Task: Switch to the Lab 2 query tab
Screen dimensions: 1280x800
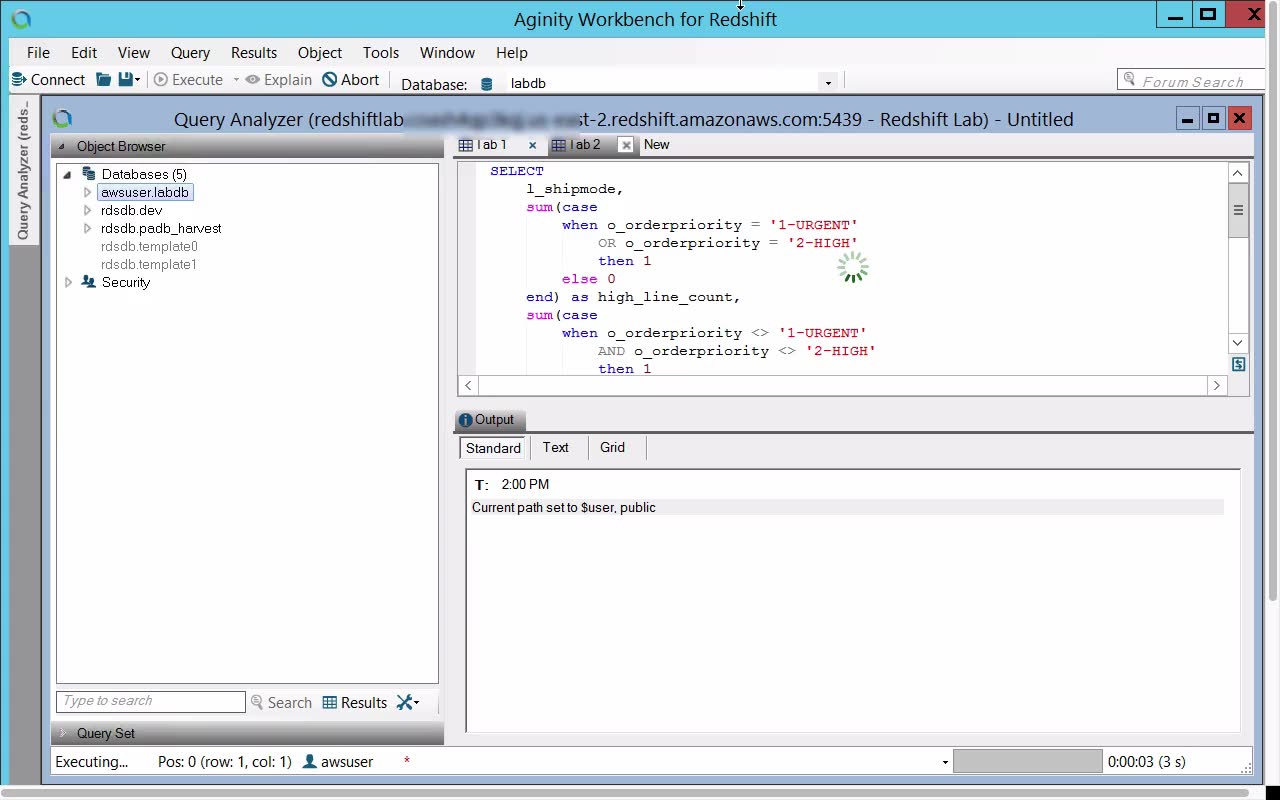Action: tap(584, 145)
